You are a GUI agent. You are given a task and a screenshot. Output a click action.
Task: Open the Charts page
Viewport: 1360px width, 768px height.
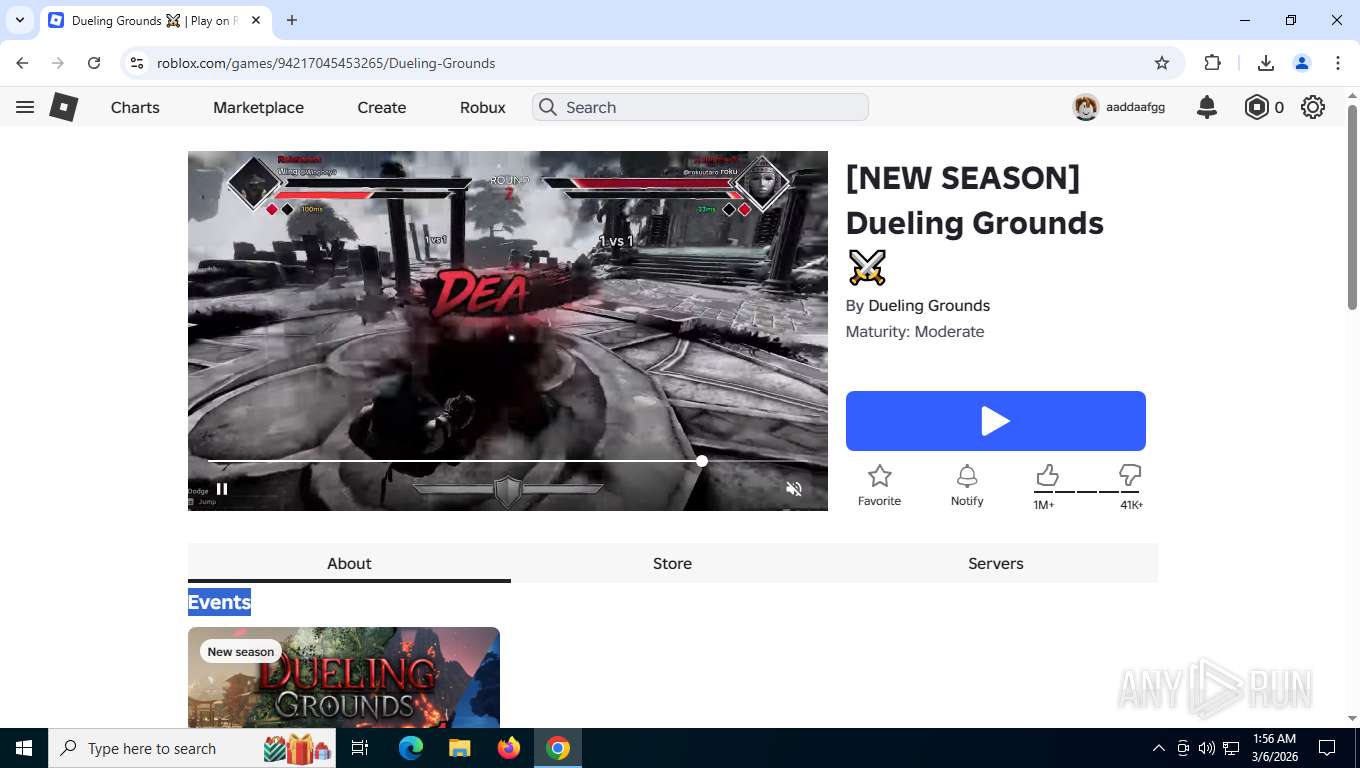click(135, 107)
